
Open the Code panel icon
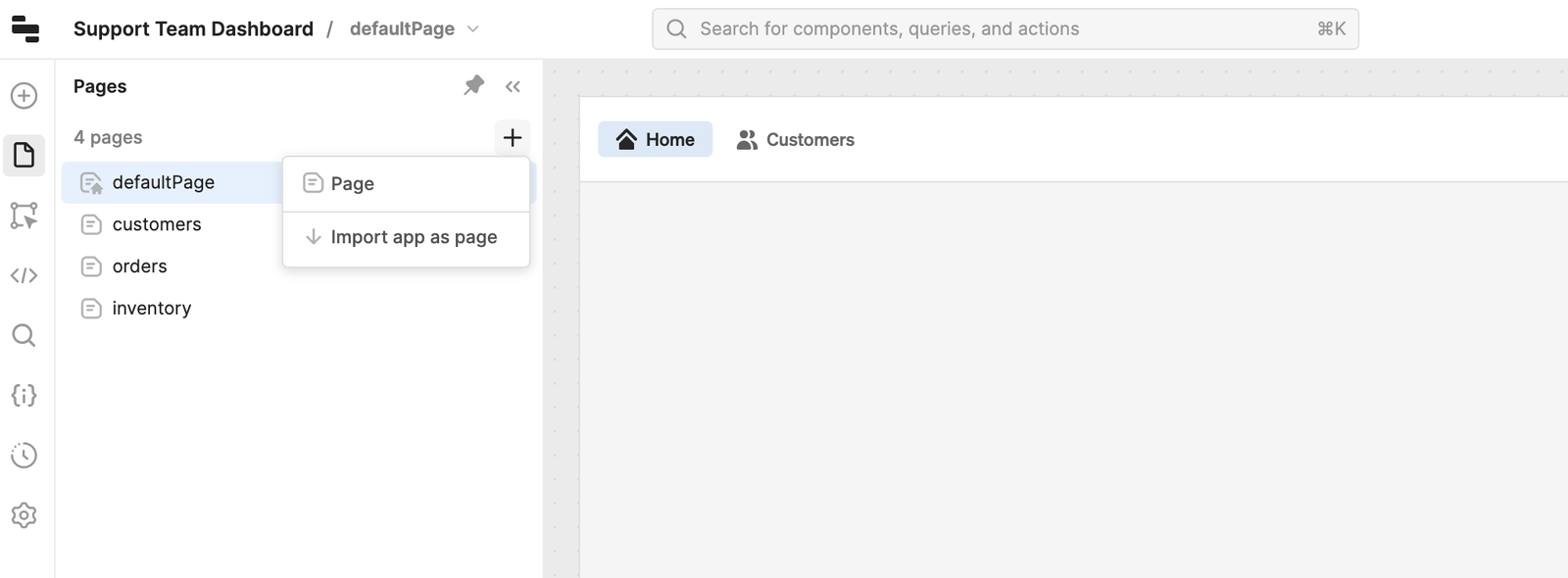point(24,275)
